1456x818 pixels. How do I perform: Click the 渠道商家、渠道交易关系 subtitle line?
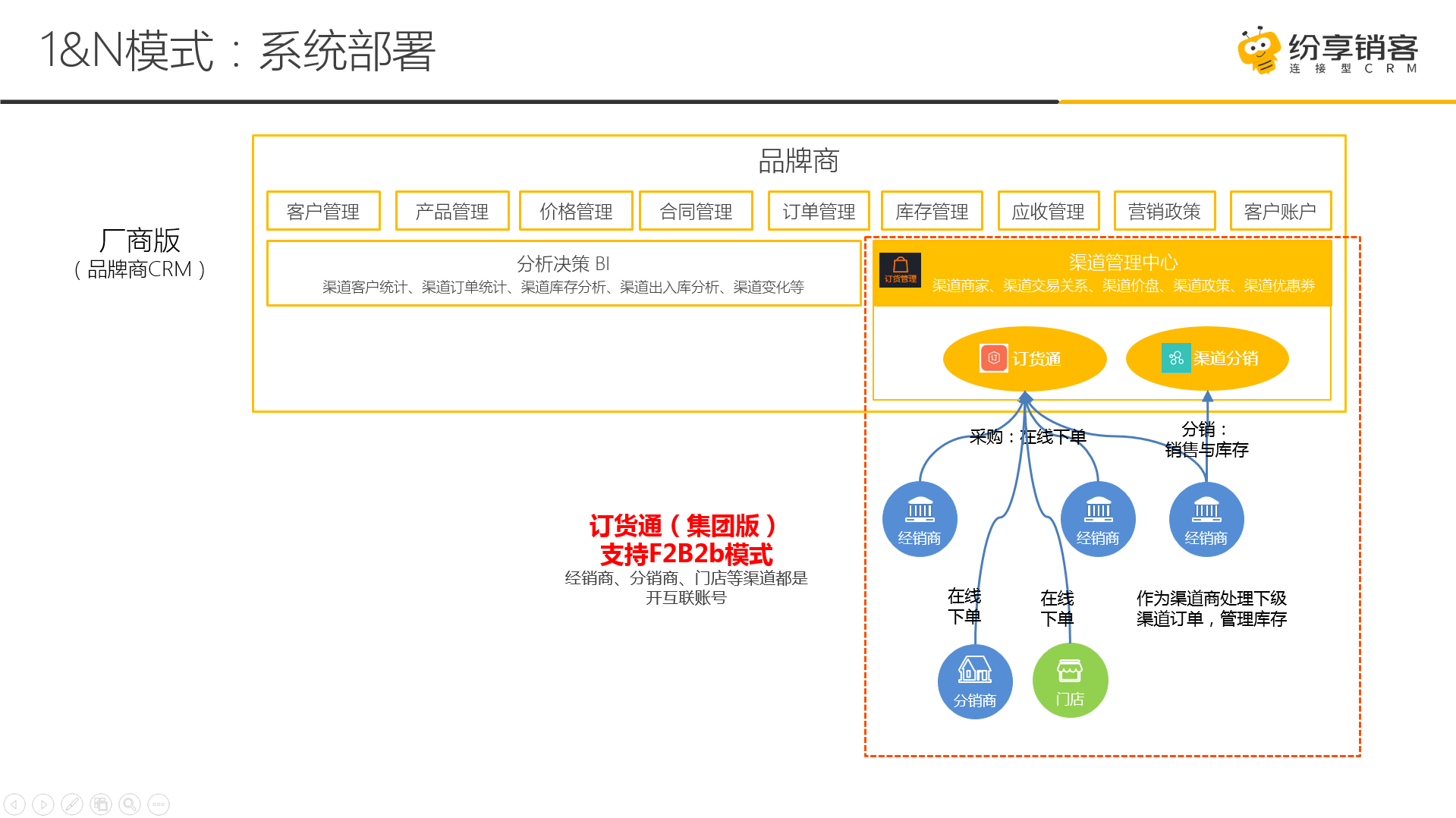(1123, 285)
